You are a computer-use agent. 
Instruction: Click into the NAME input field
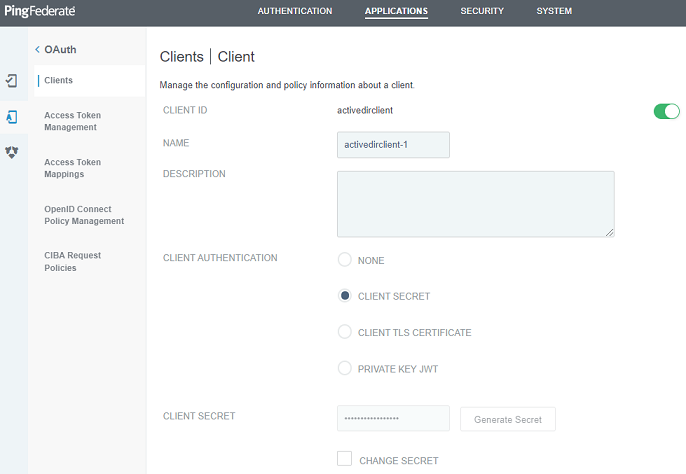tap(393, 145)
